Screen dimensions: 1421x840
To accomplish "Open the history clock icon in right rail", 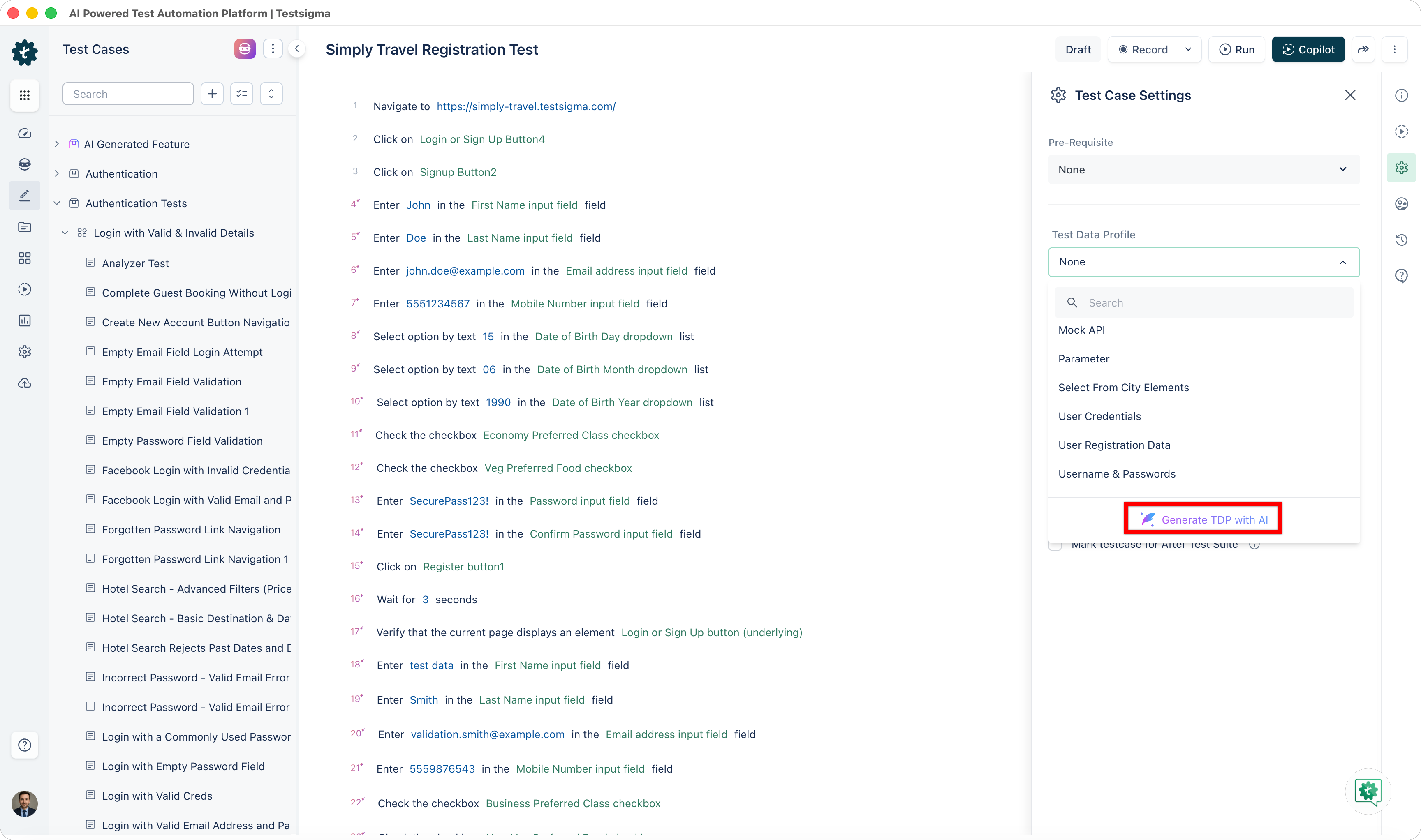I will point(1402,240).
